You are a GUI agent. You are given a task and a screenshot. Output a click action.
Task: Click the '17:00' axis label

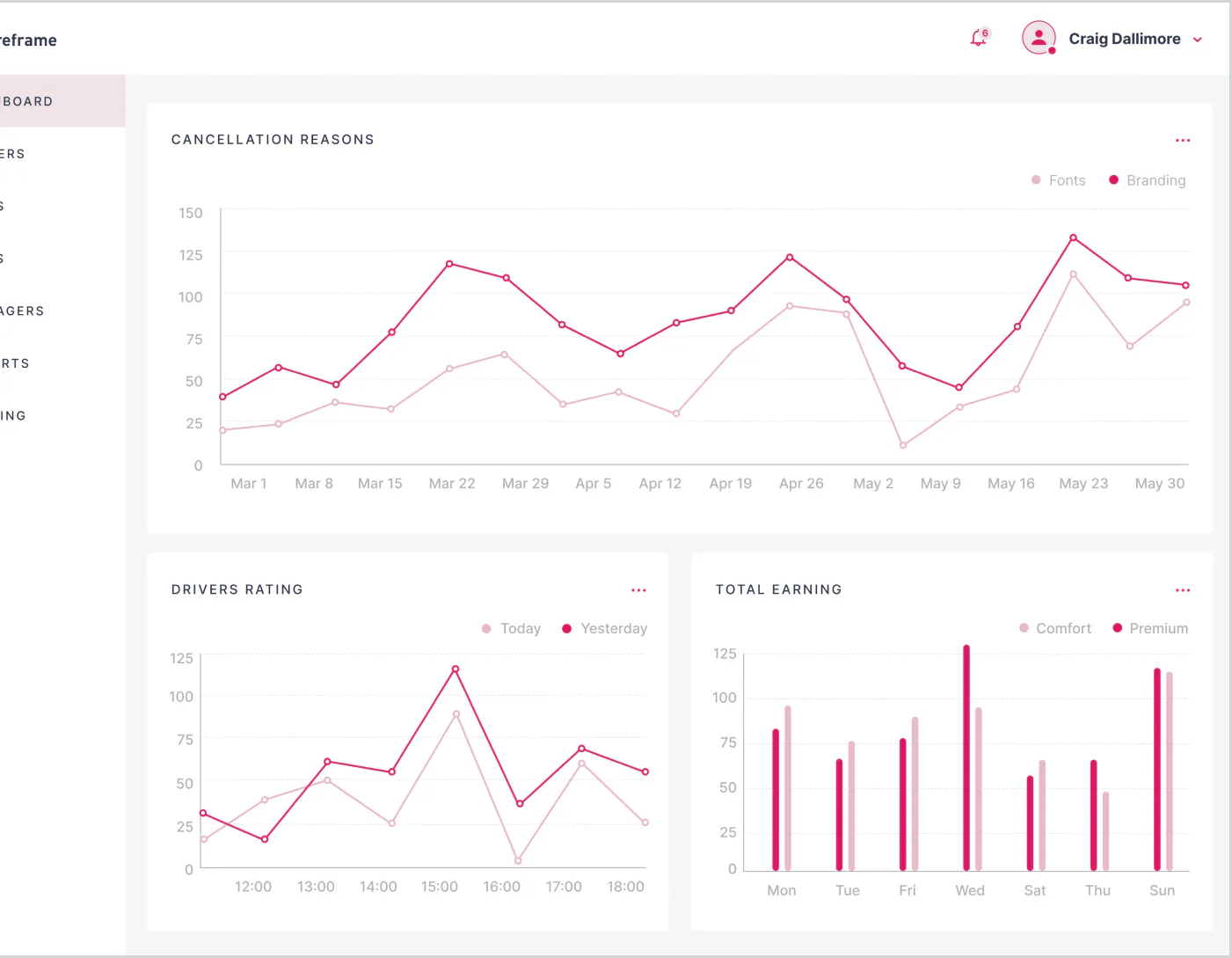point(564,887)
